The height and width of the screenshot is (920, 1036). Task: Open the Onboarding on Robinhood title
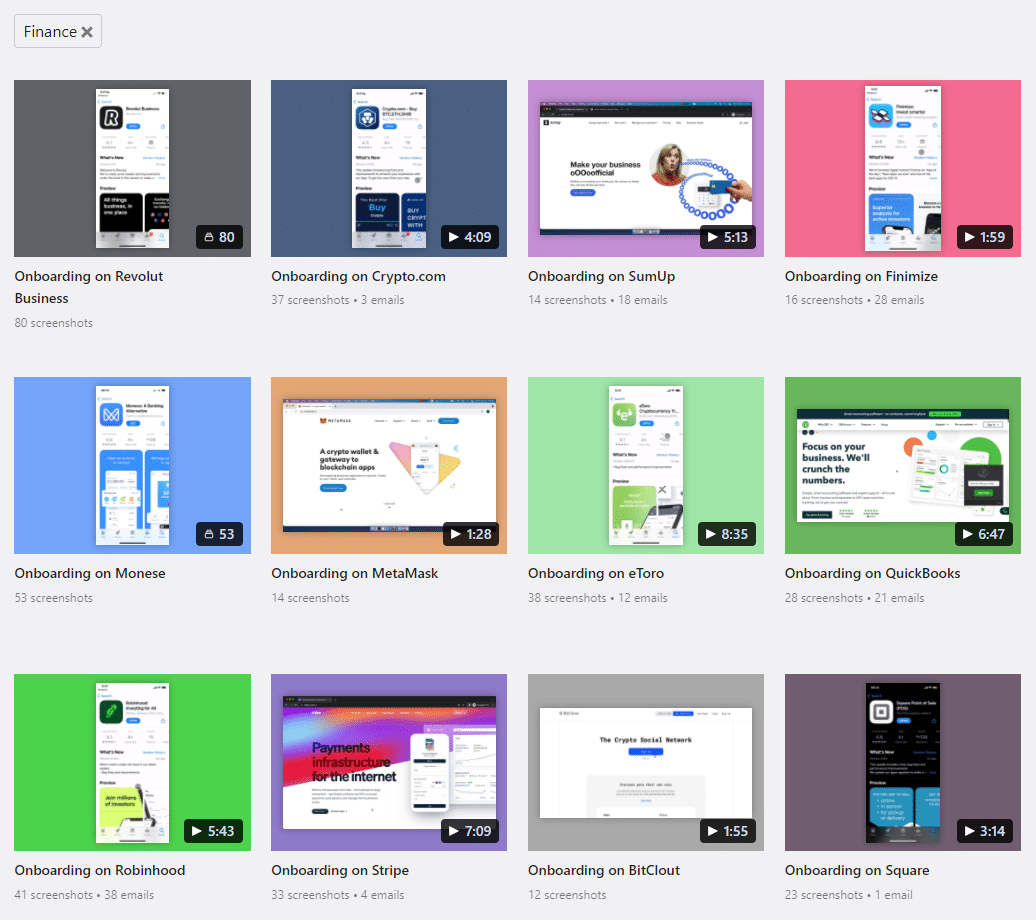pyautogui.click(x=100, y=870)
